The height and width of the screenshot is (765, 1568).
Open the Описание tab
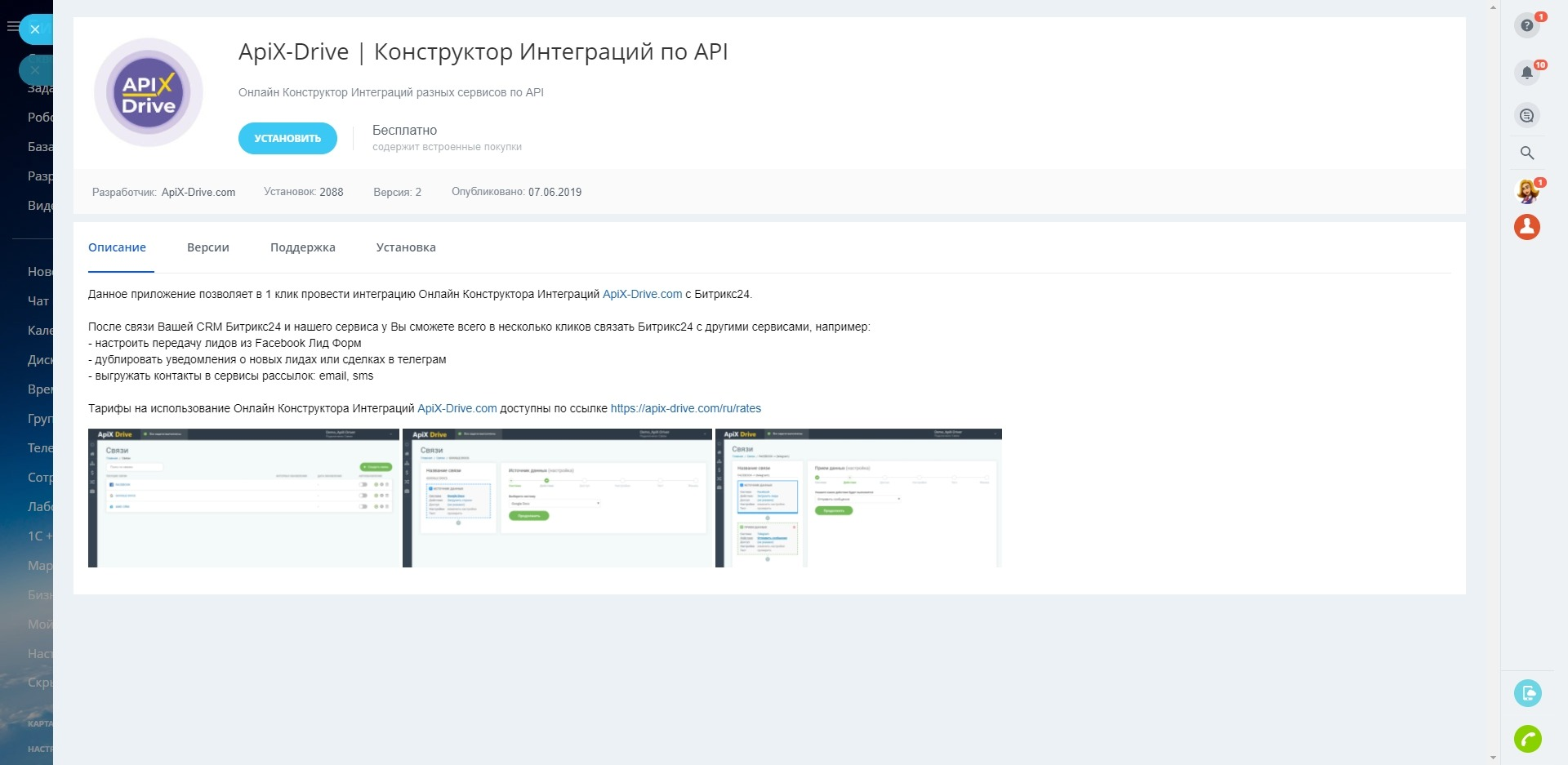[117, 247]
